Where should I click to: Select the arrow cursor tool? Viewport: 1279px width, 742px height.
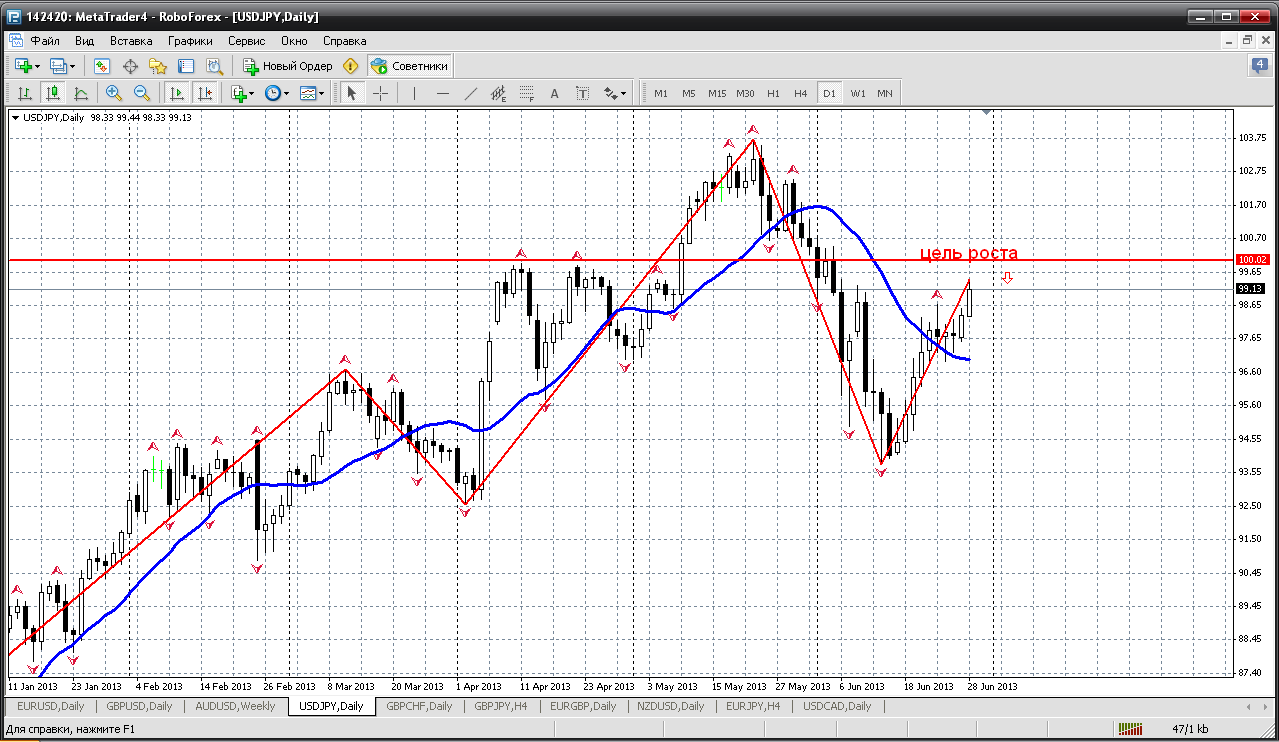351,93
